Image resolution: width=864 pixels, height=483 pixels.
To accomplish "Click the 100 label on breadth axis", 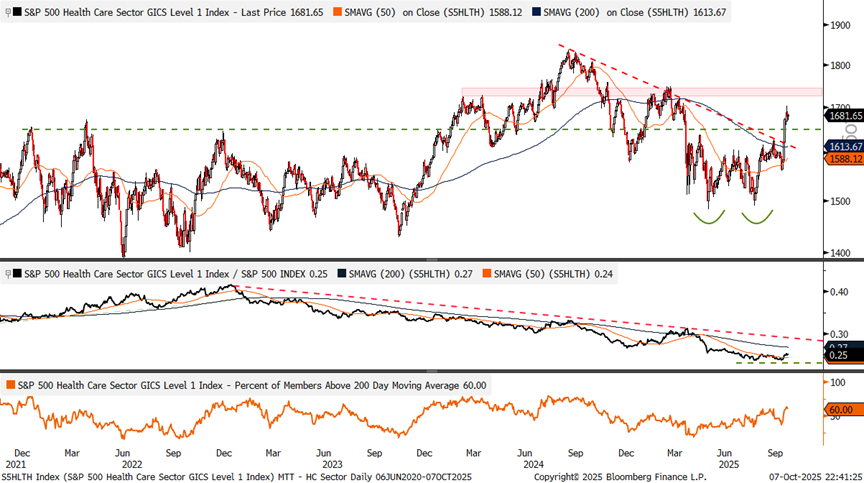I will click(x=838, y=383).
